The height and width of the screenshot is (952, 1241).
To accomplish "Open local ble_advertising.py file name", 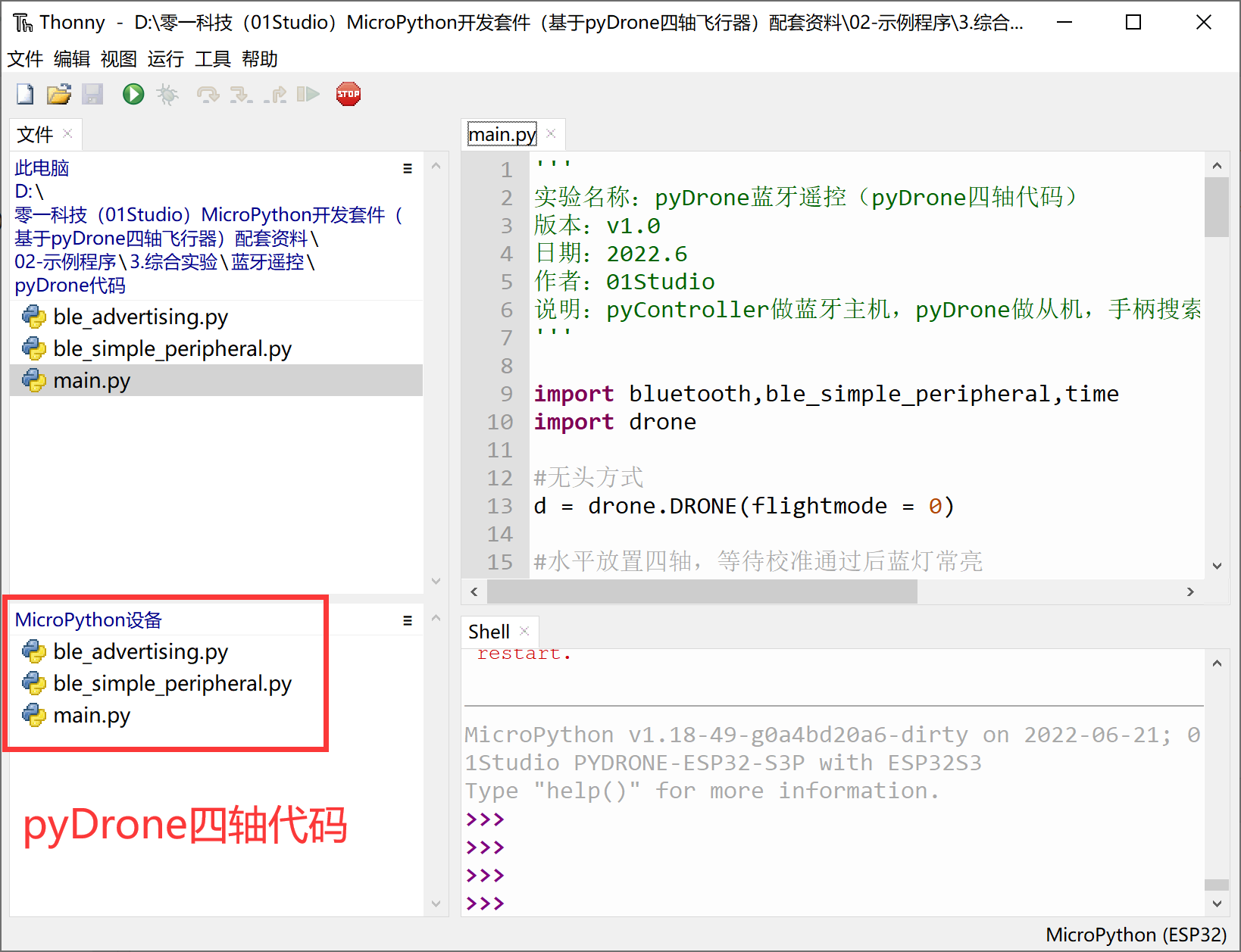I will click(140, 317).
